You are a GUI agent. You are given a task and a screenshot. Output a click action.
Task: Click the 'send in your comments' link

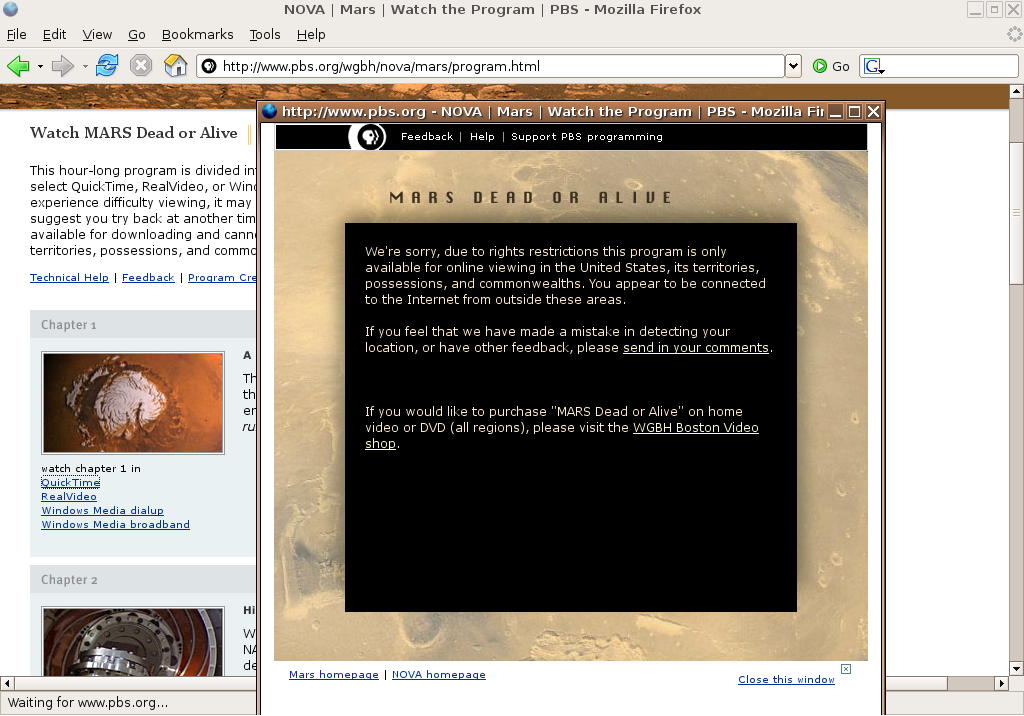click(x=696, y=348)
